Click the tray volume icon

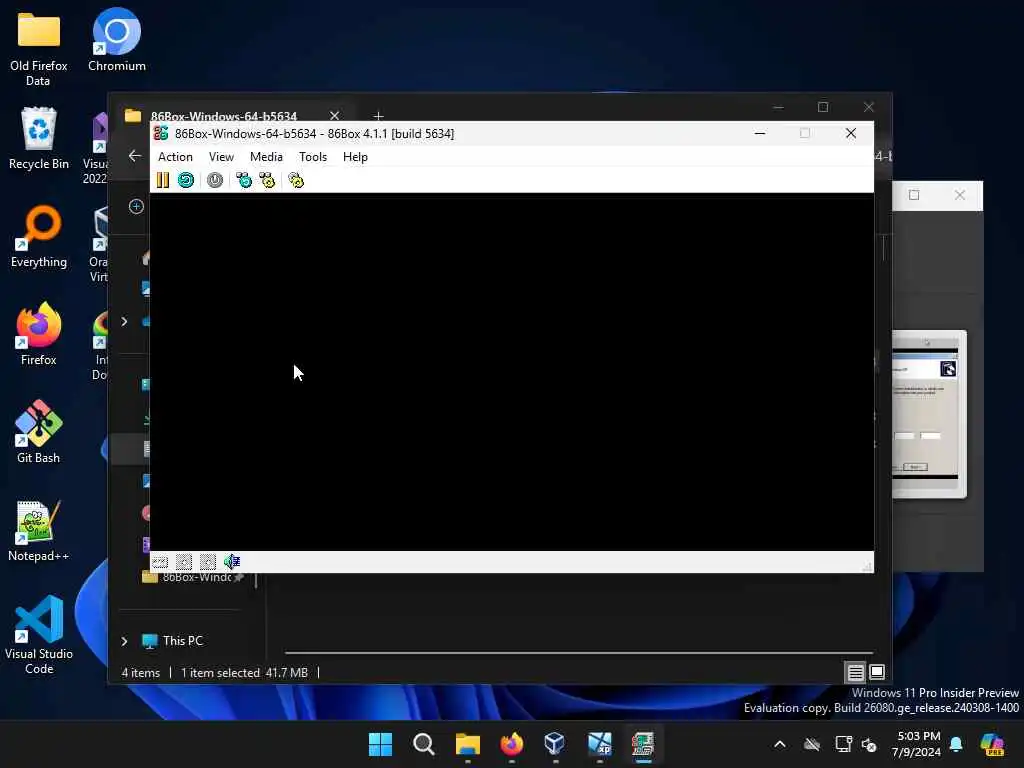click(869, 744)
